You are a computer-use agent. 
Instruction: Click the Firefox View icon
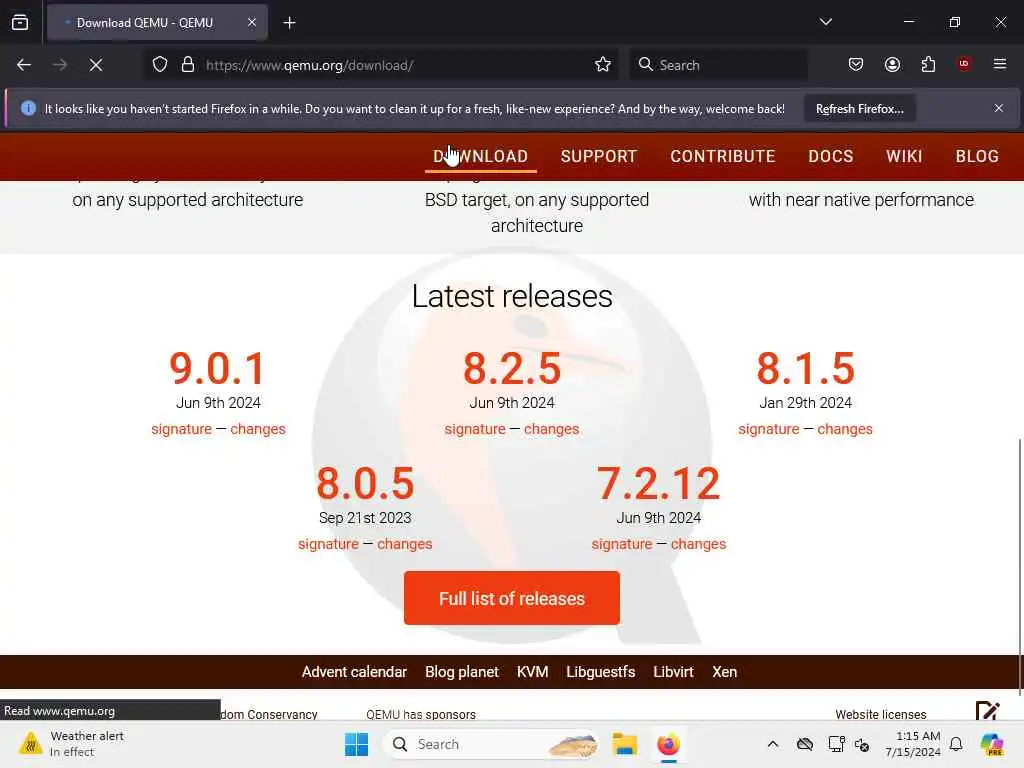click(20, 22)
